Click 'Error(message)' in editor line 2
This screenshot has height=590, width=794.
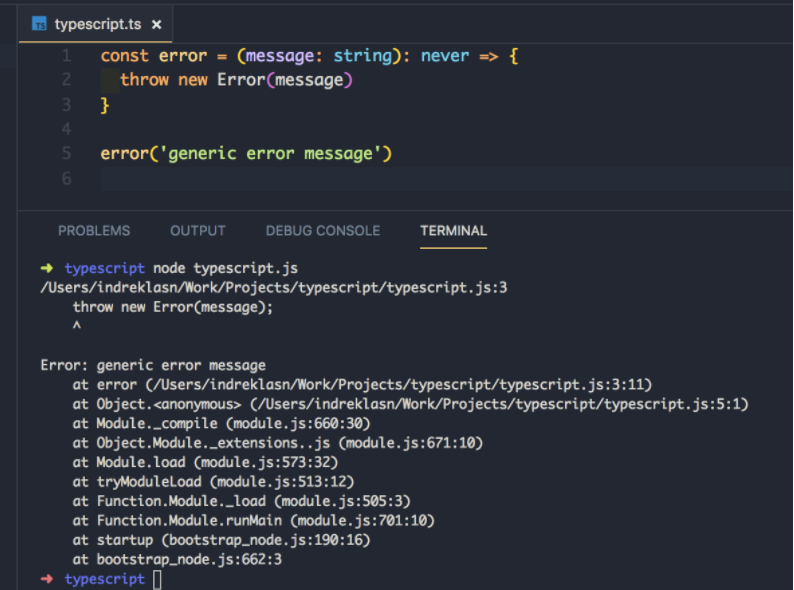tap(285, 80)
